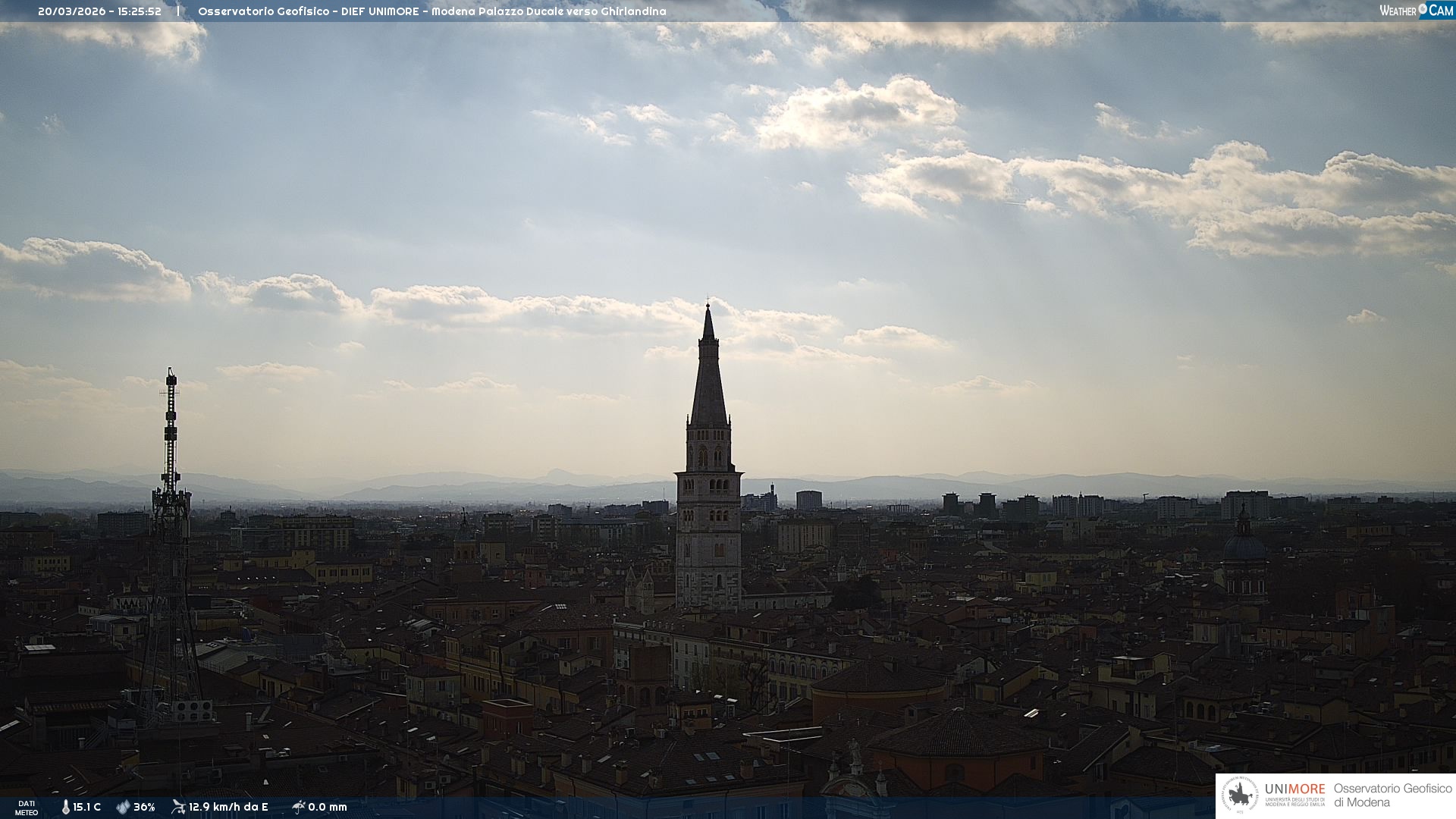
Task: Click the 0.0 mm rainfall value
Action: coord(328,807)
